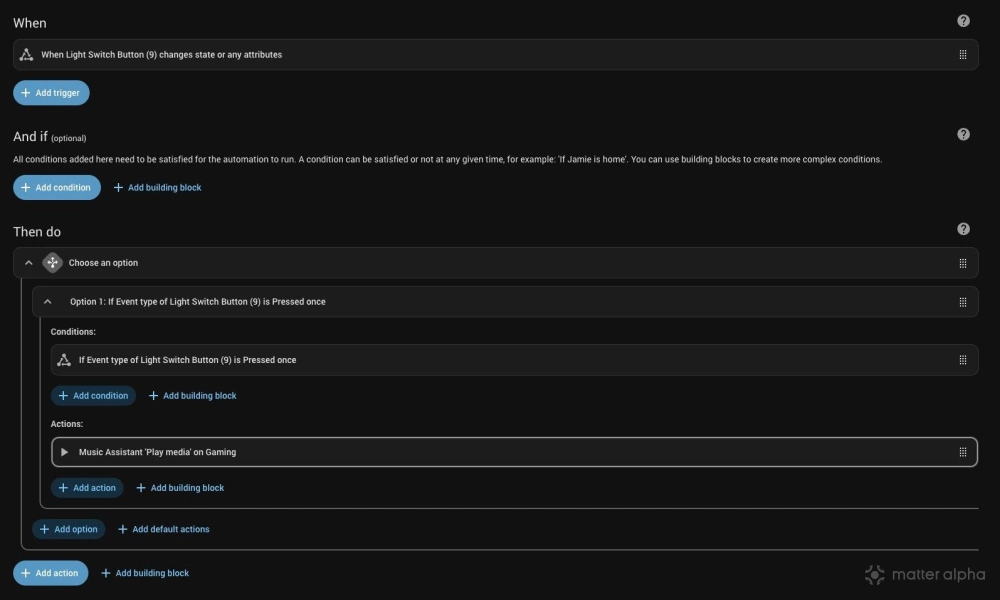Image resolution: width=1000 pixels, height=600 pixels.
Task: Click Add action inside the Actions section
Action: [89, 487]
